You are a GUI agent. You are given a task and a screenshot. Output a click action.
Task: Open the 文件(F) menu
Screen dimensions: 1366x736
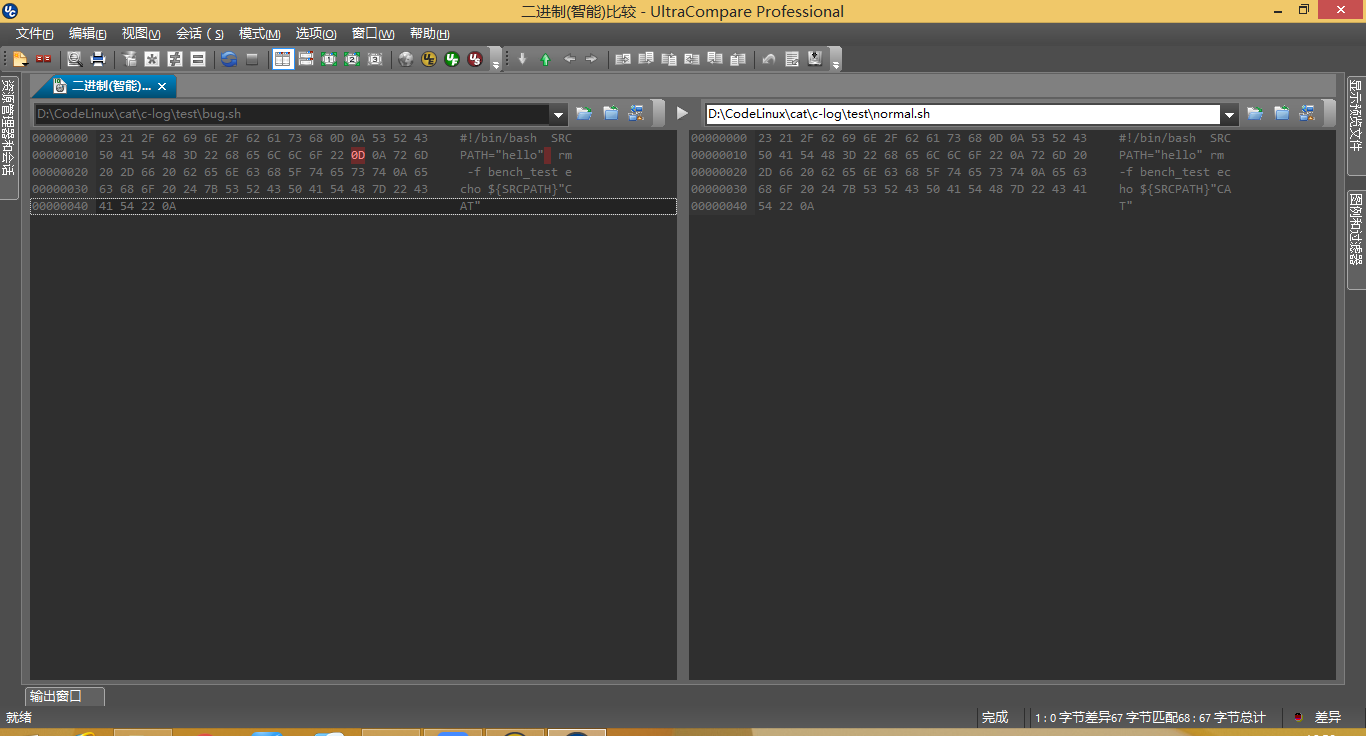coord(35,34)
